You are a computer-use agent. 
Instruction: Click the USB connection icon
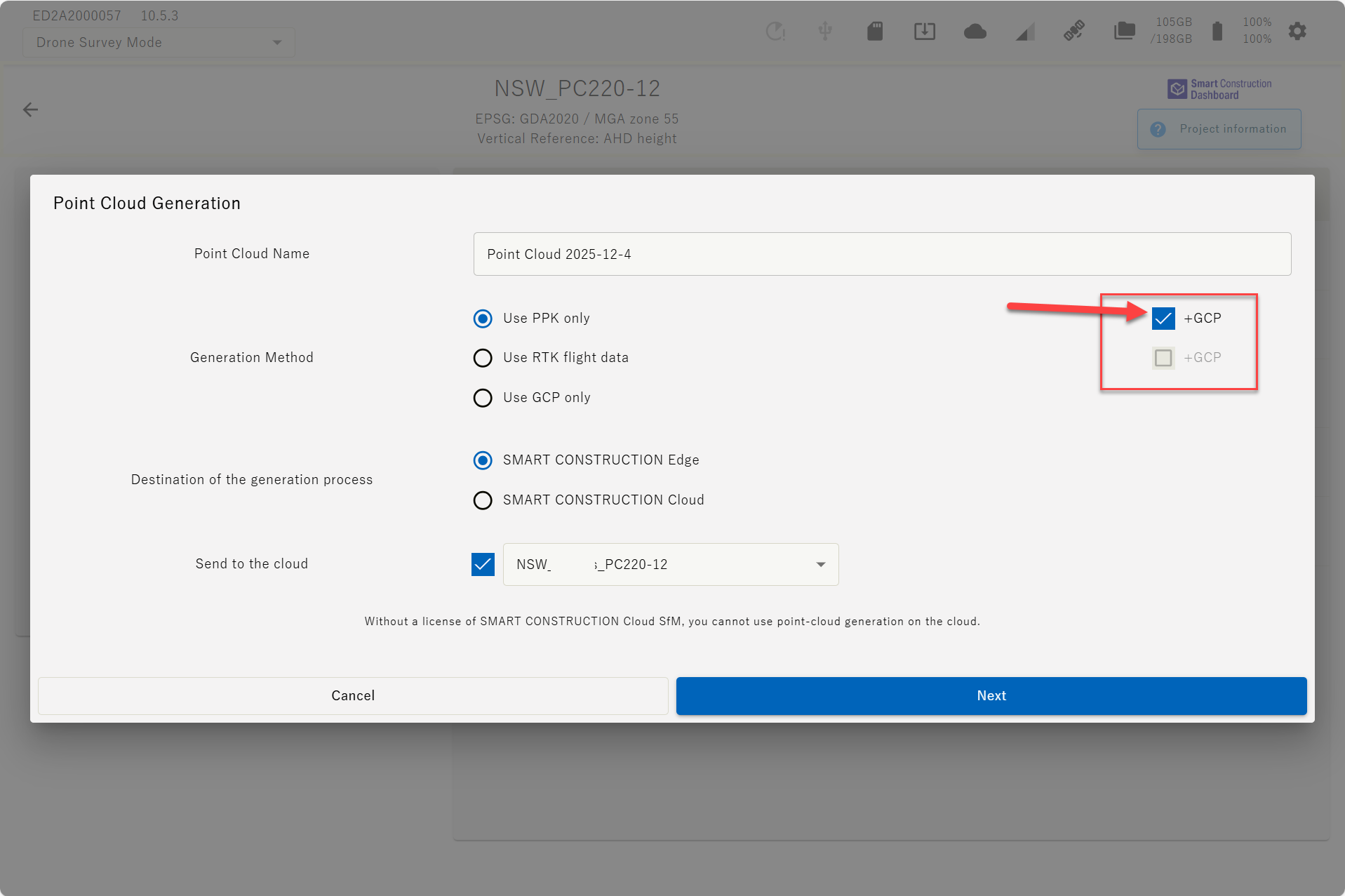point(825,31)
